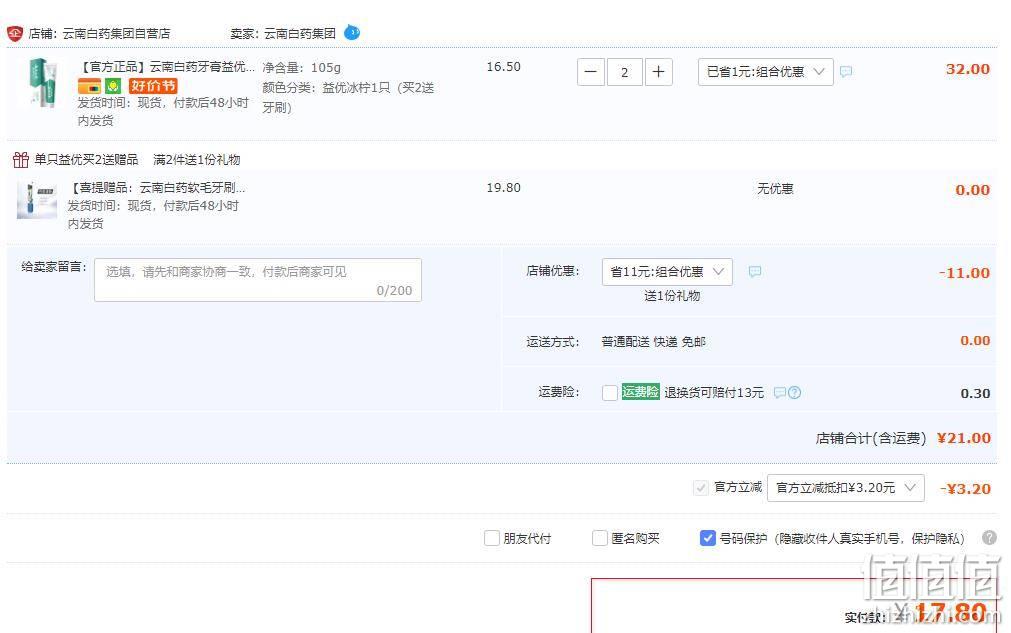Image resolution: width=1011 pixels, height=633 pixels.
Task: Click the 满2件送1份礼物 text
Action: (197, 160)
